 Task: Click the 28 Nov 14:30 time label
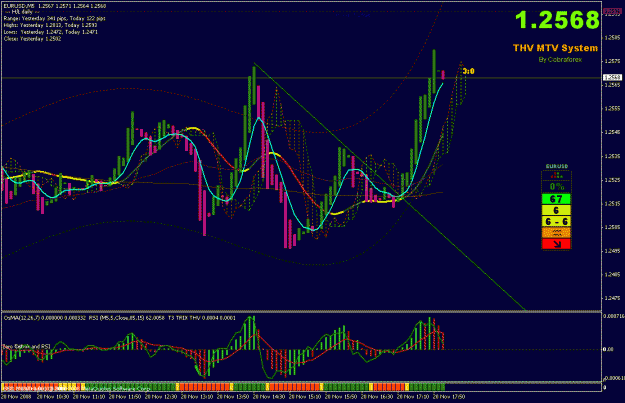click(x=269, y=397)
